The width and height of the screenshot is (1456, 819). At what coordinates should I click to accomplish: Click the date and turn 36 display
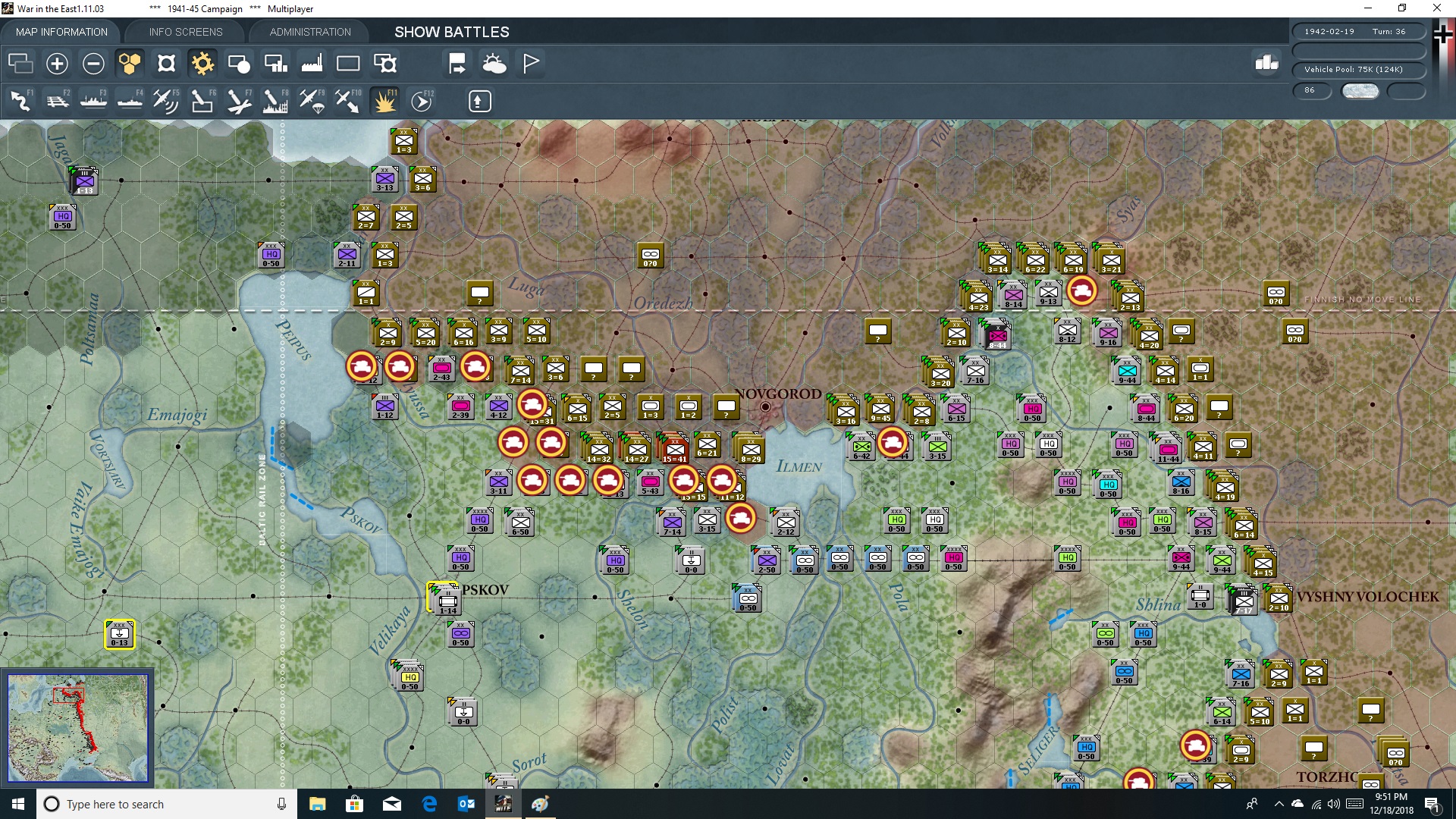(1359, 32)
